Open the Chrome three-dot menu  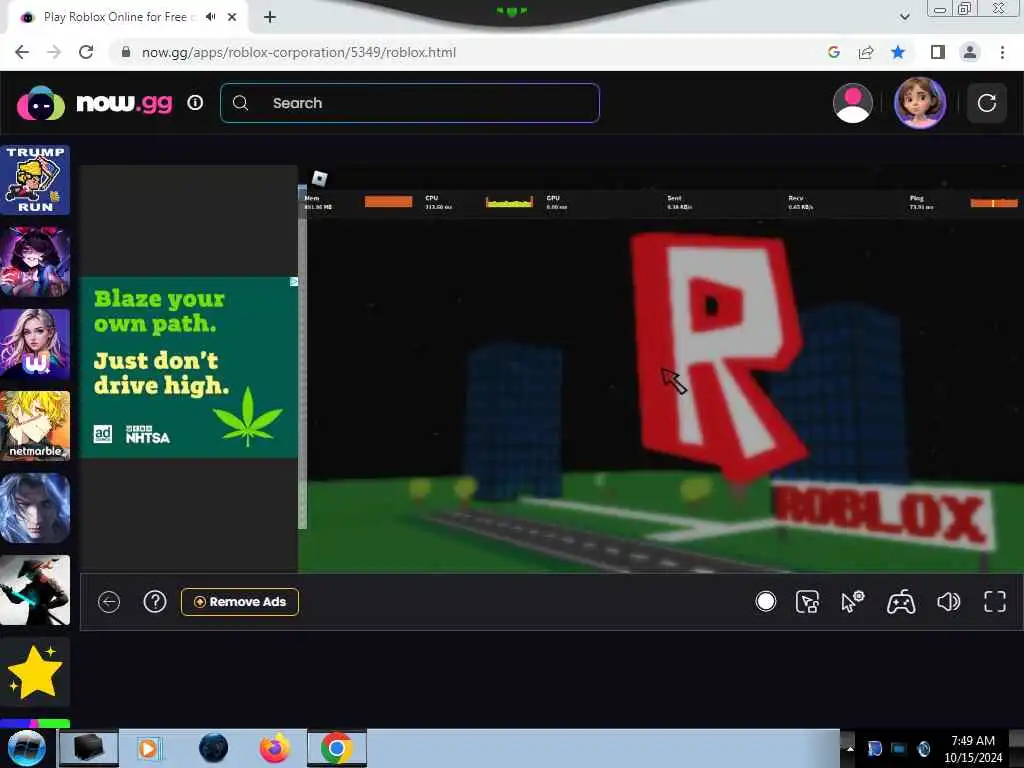point(1002,52)
